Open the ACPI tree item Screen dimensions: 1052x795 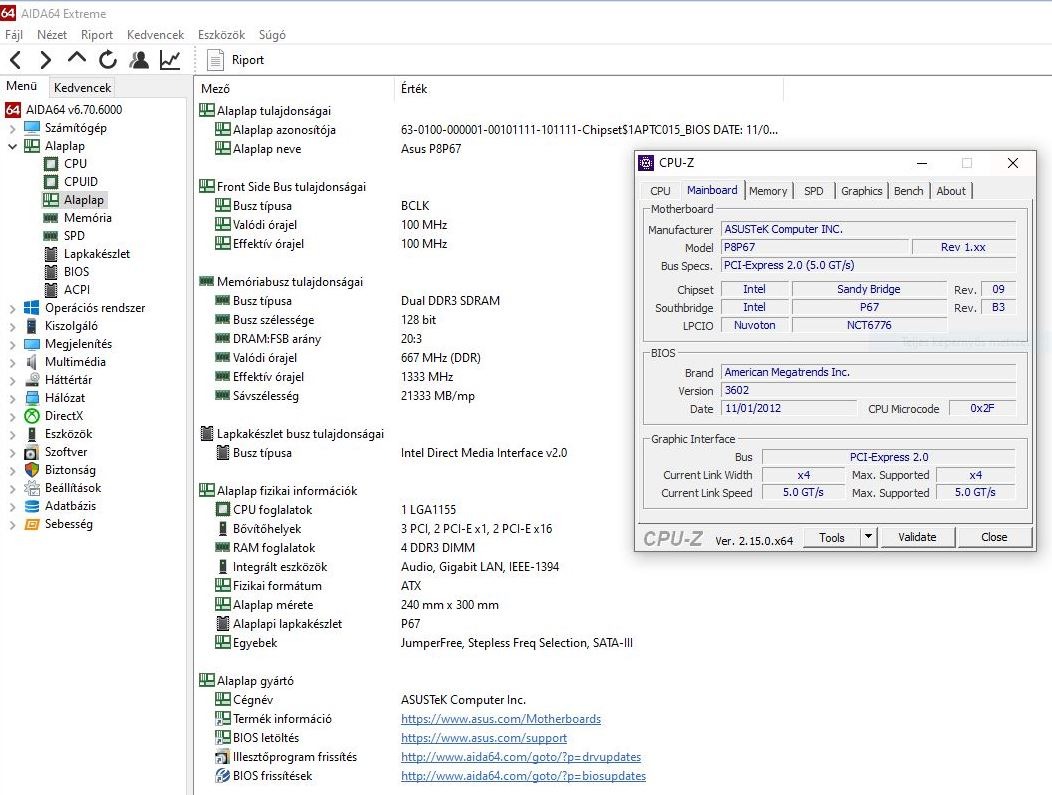(76, 290)
